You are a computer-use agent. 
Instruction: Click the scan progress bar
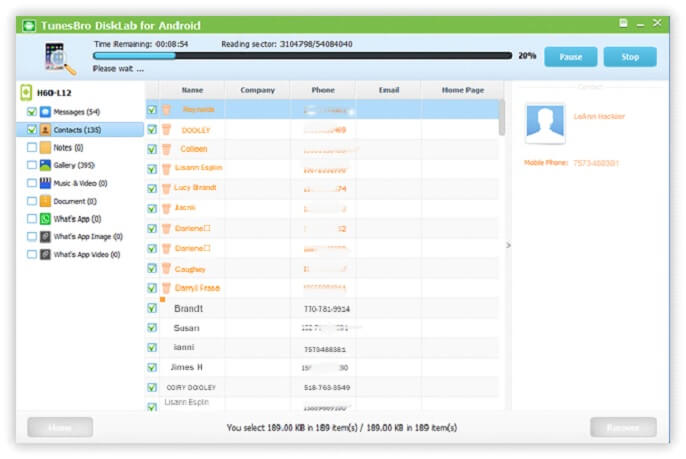302,56
